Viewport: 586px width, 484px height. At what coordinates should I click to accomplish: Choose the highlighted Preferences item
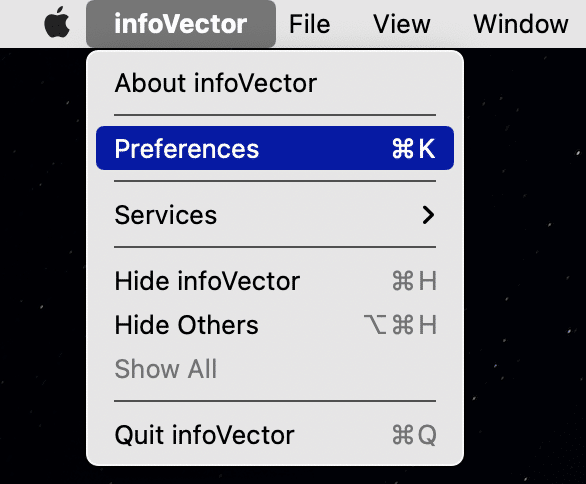pyautogui.click(x=275, y=148)
